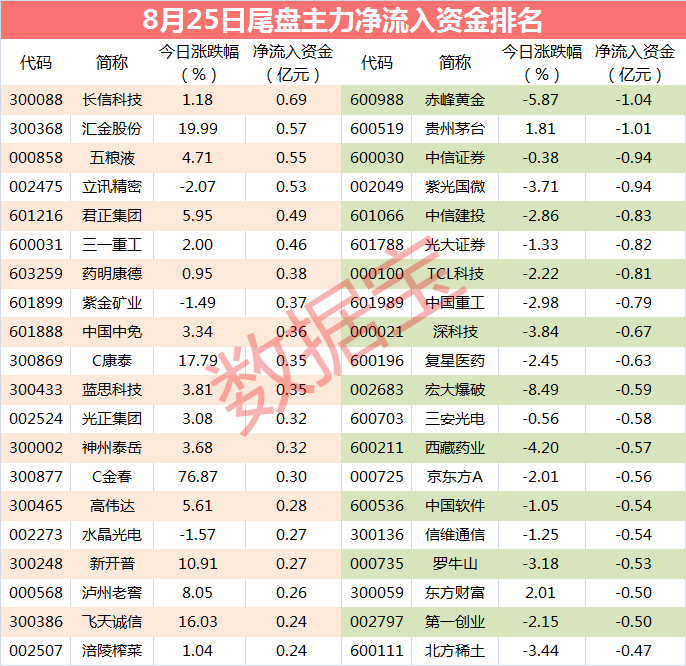Select stock name 高伟达
Viewport: 686px width, 666px height.
(x=112, y=506)
